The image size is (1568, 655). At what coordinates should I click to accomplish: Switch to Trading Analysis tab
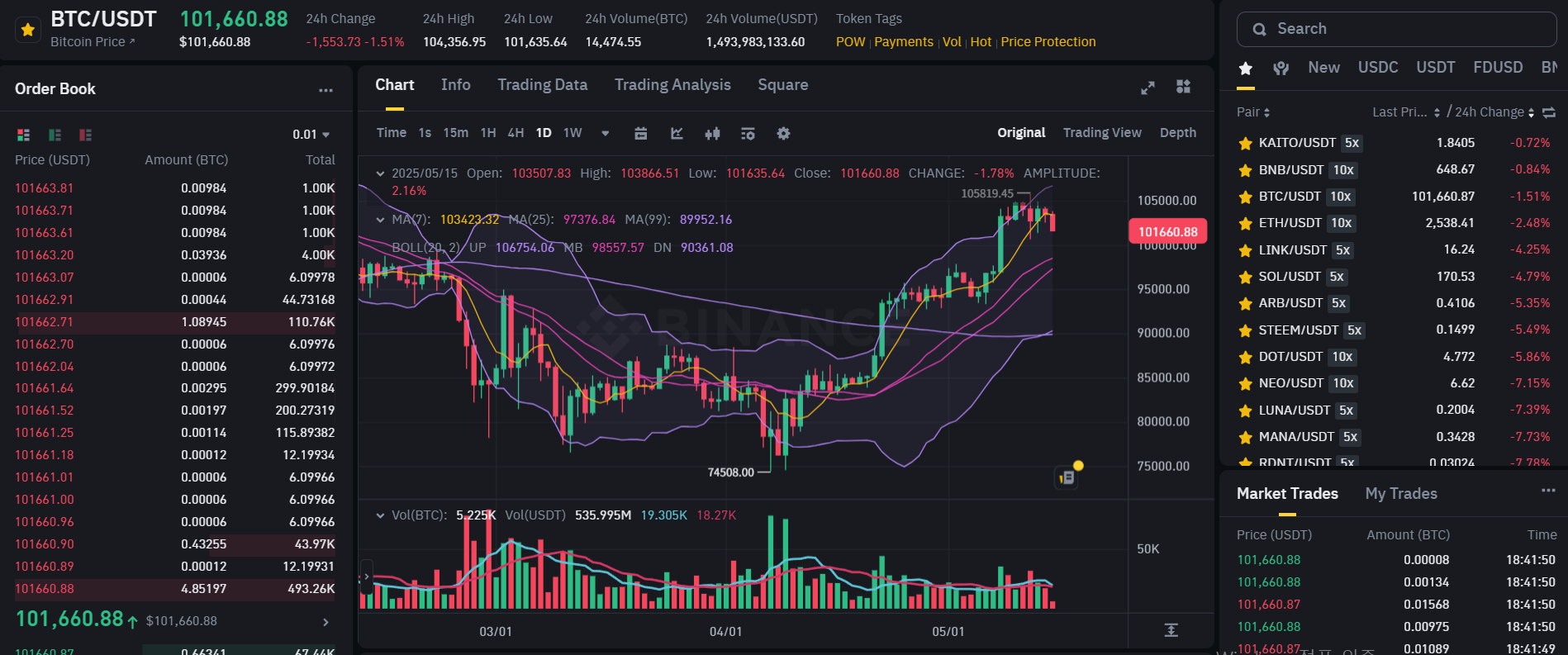tap(672, 85)
